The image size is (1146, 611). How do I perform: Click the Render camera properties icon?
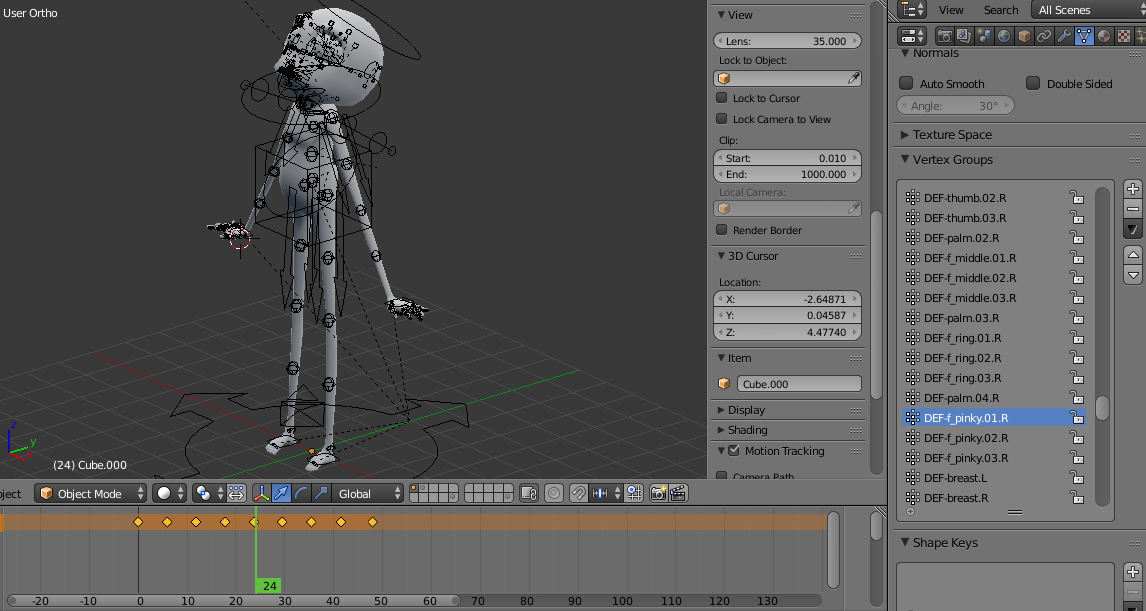click(944, 36)
